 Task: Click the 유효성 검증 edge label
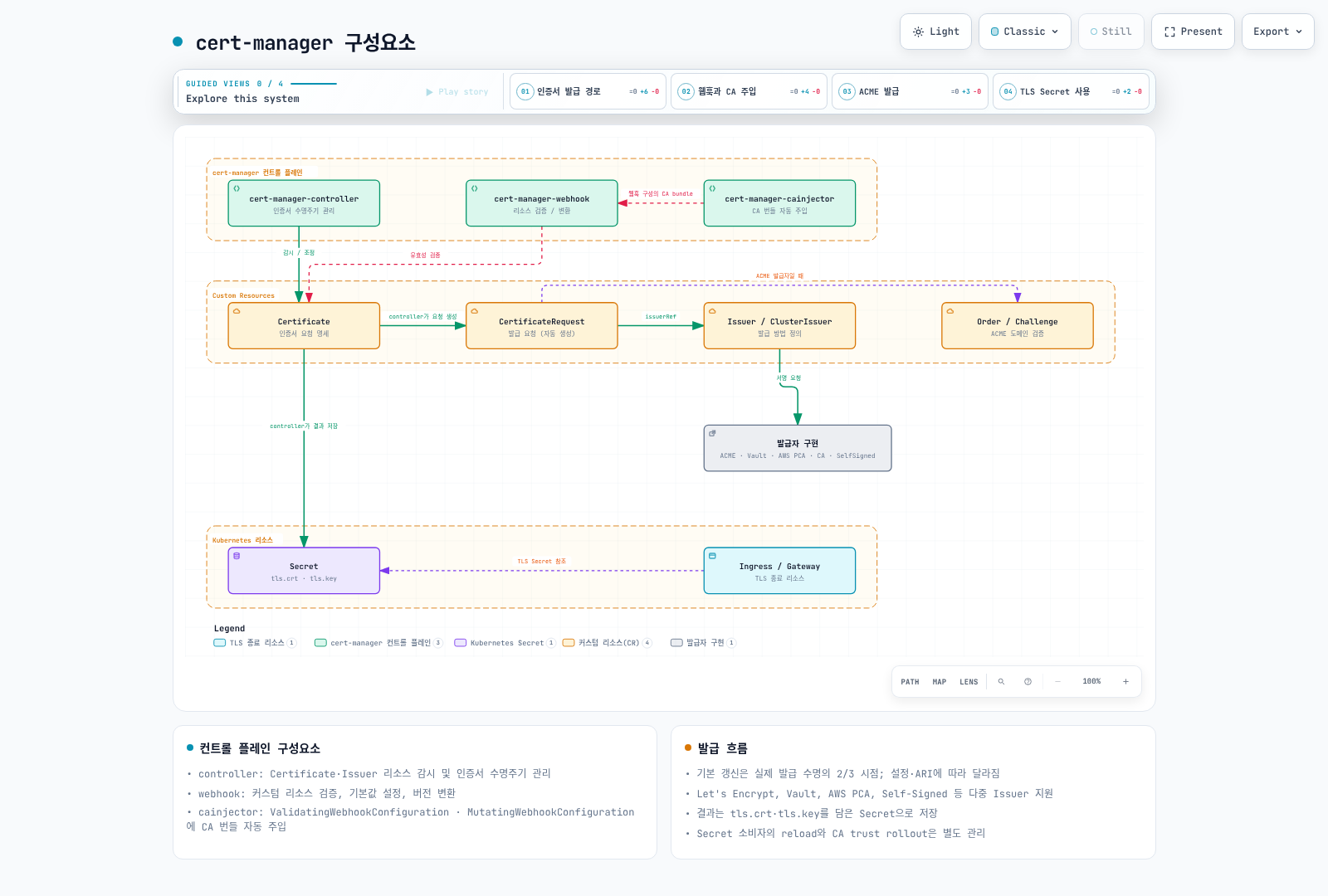[x=425, y=256]
